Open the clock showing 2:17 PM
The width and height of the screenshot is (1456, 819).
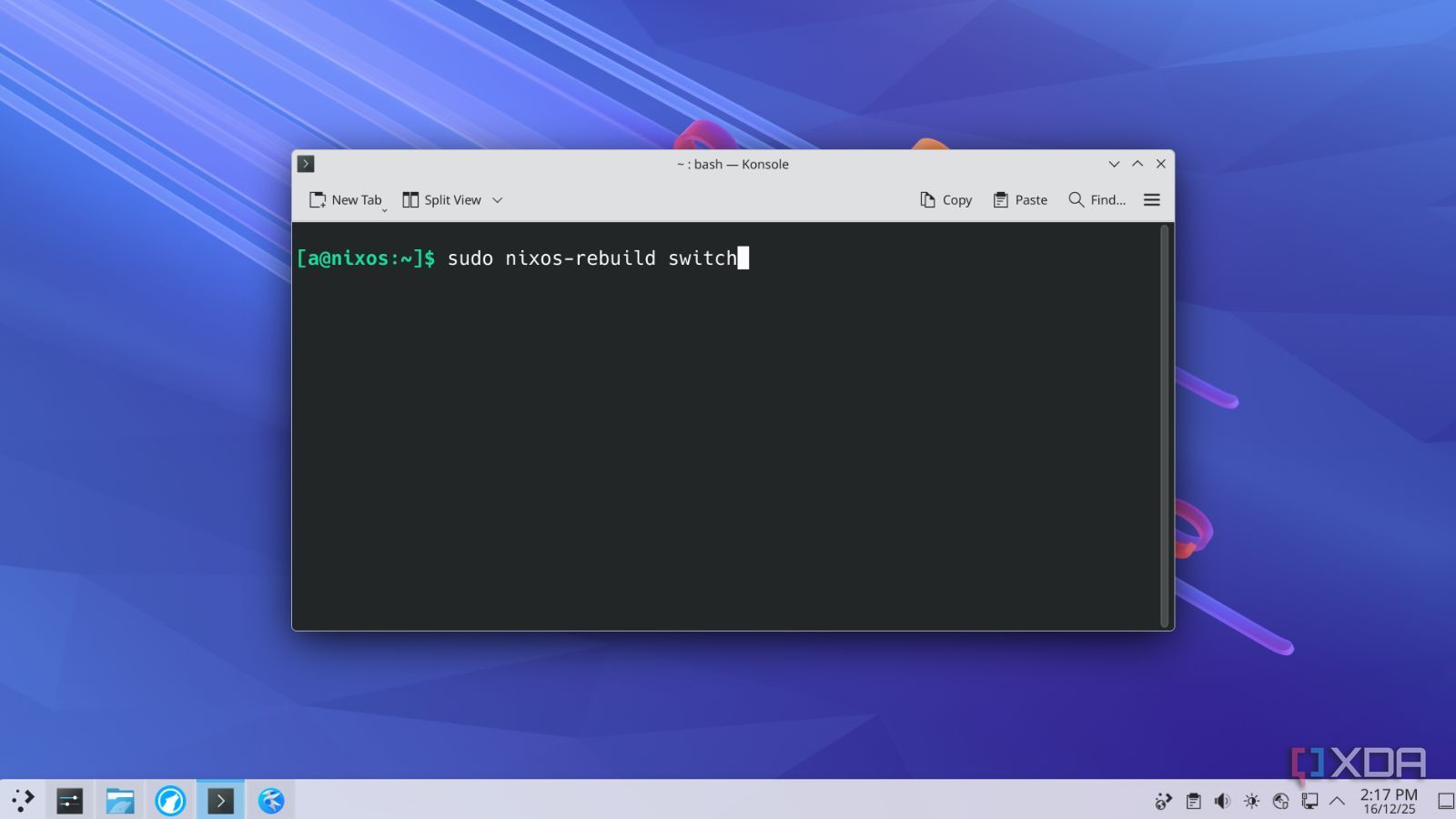click(x=1389, y=801)
